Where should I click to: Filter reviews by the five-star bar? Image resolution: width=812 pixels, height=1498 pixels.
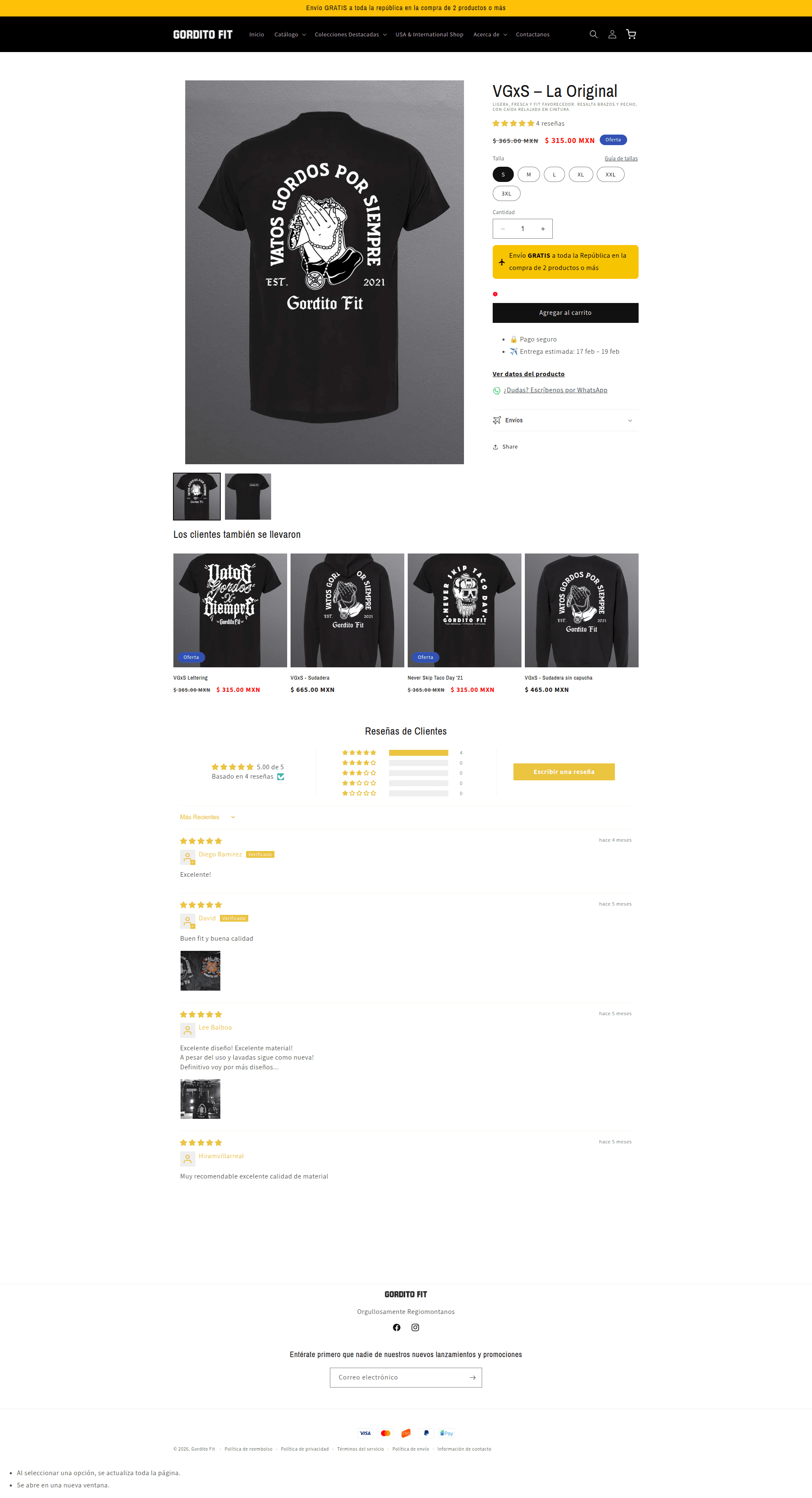point(402,752)
